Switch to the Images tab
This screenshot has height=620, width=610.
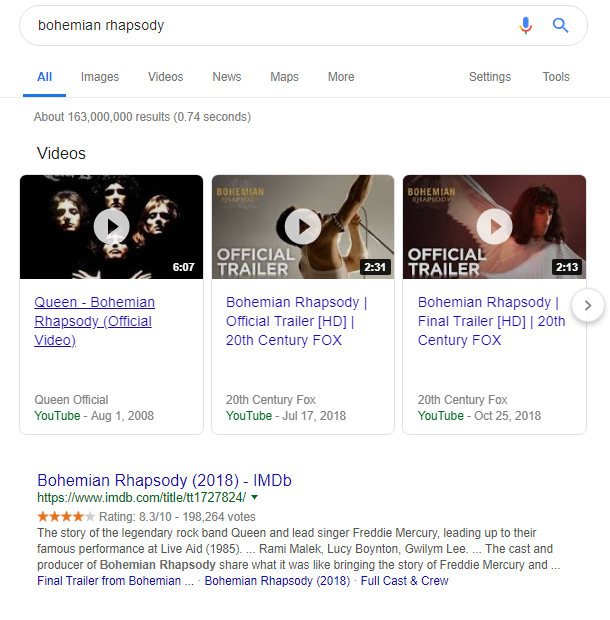coord(100,77)
